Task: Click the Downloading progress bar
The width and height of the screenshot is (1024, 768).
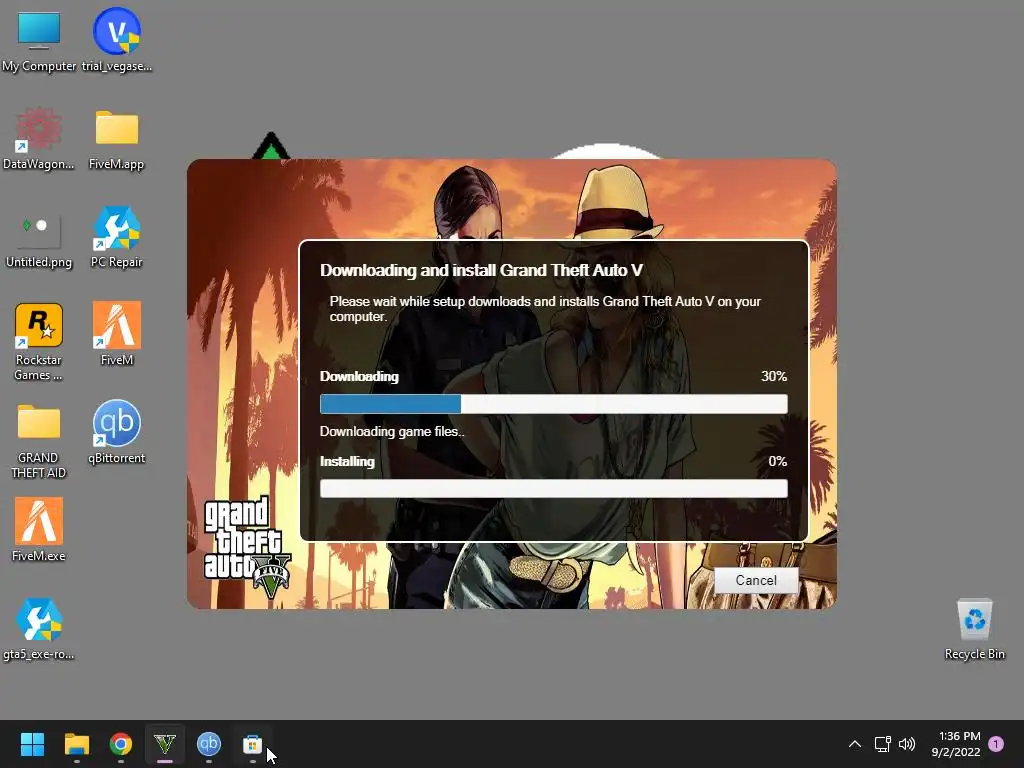Action: pyautogui.click(x=553, y=404)
